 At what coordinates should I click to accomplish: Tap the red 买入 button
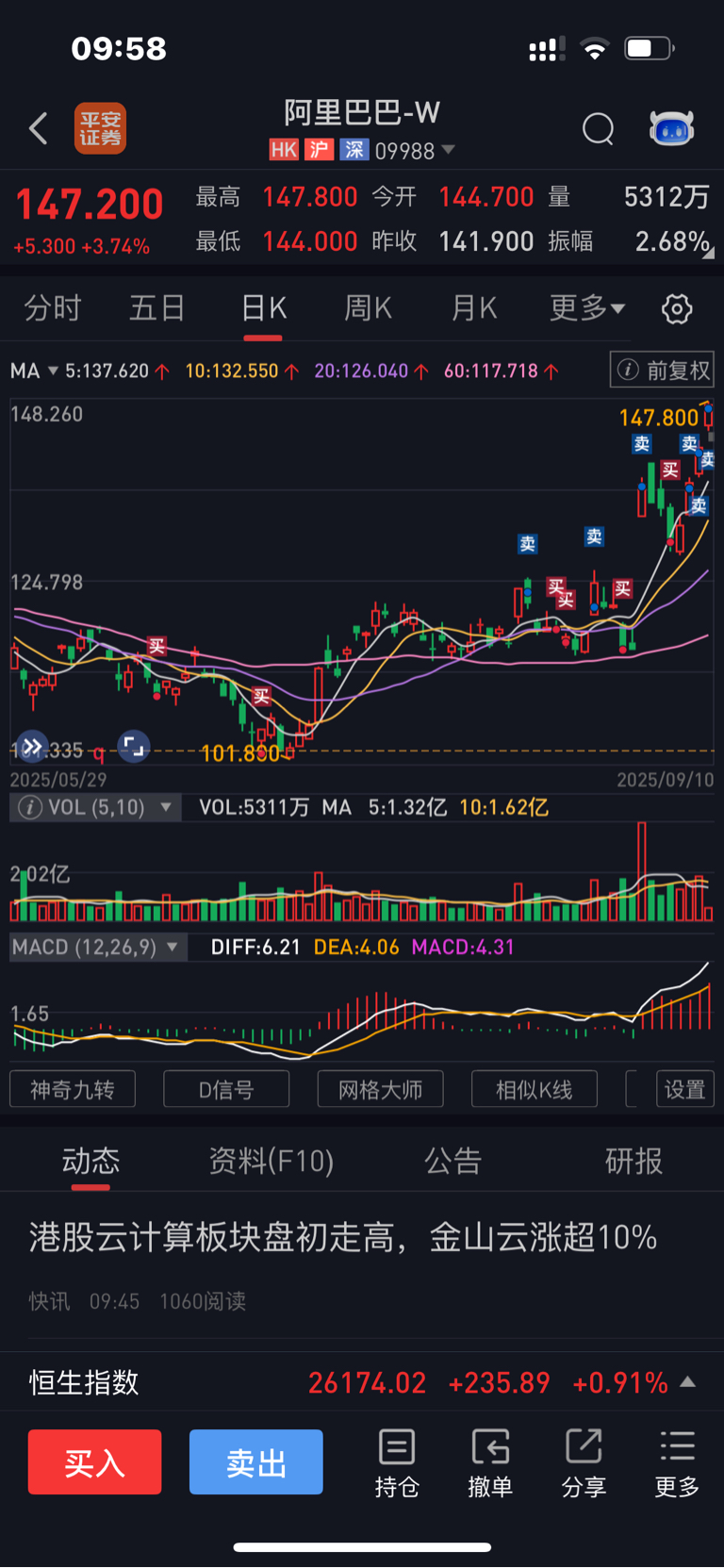click(94, 1462)
